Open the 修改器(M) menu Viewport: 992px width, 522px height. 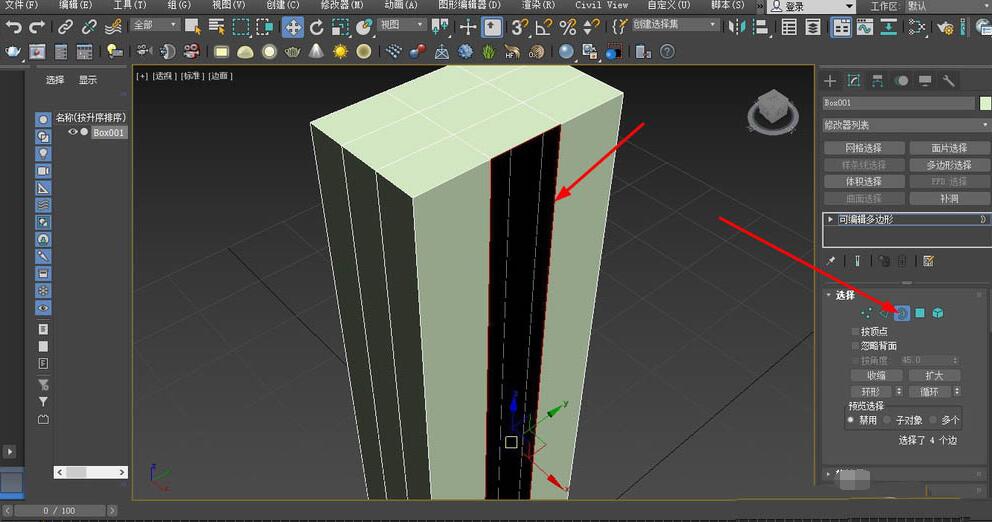pos(342,5)
